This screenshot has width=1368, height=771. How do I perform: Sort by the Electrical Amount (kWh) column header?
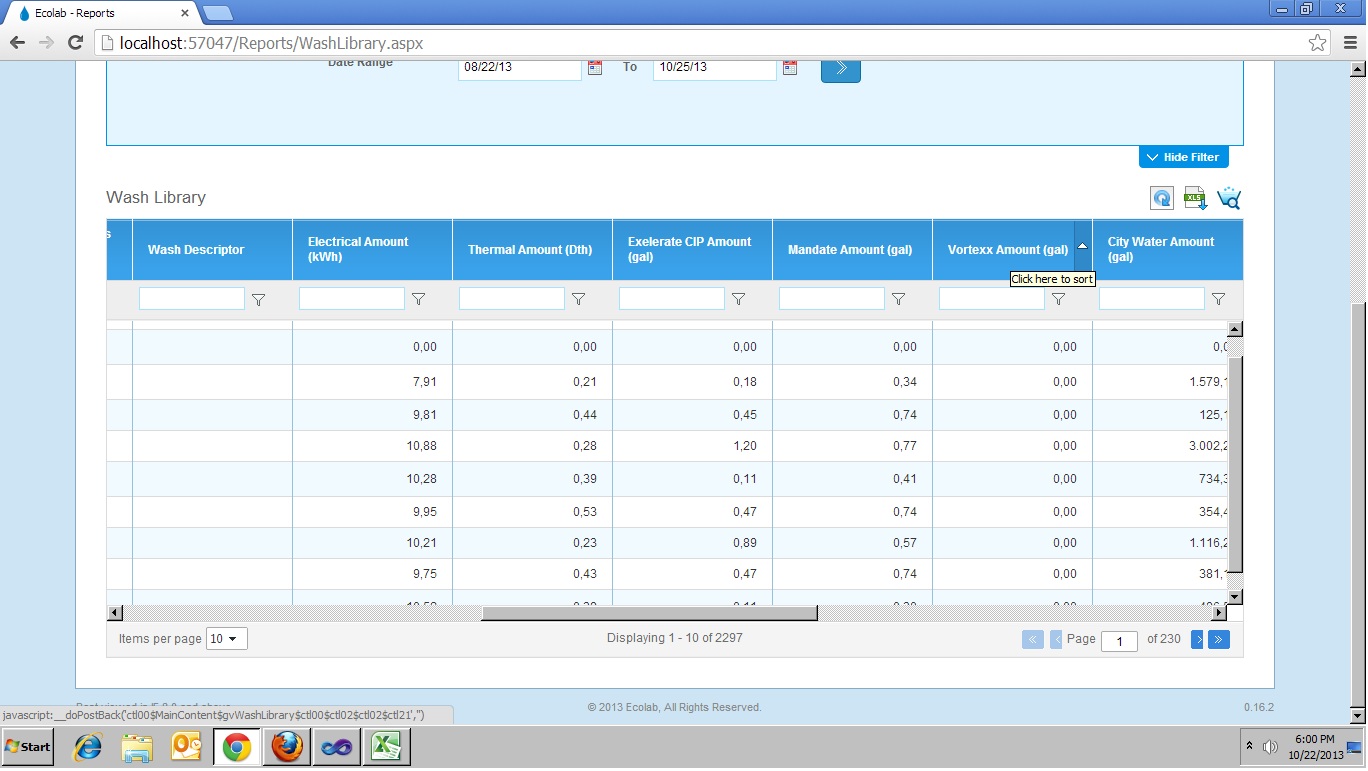click(358, 249)
